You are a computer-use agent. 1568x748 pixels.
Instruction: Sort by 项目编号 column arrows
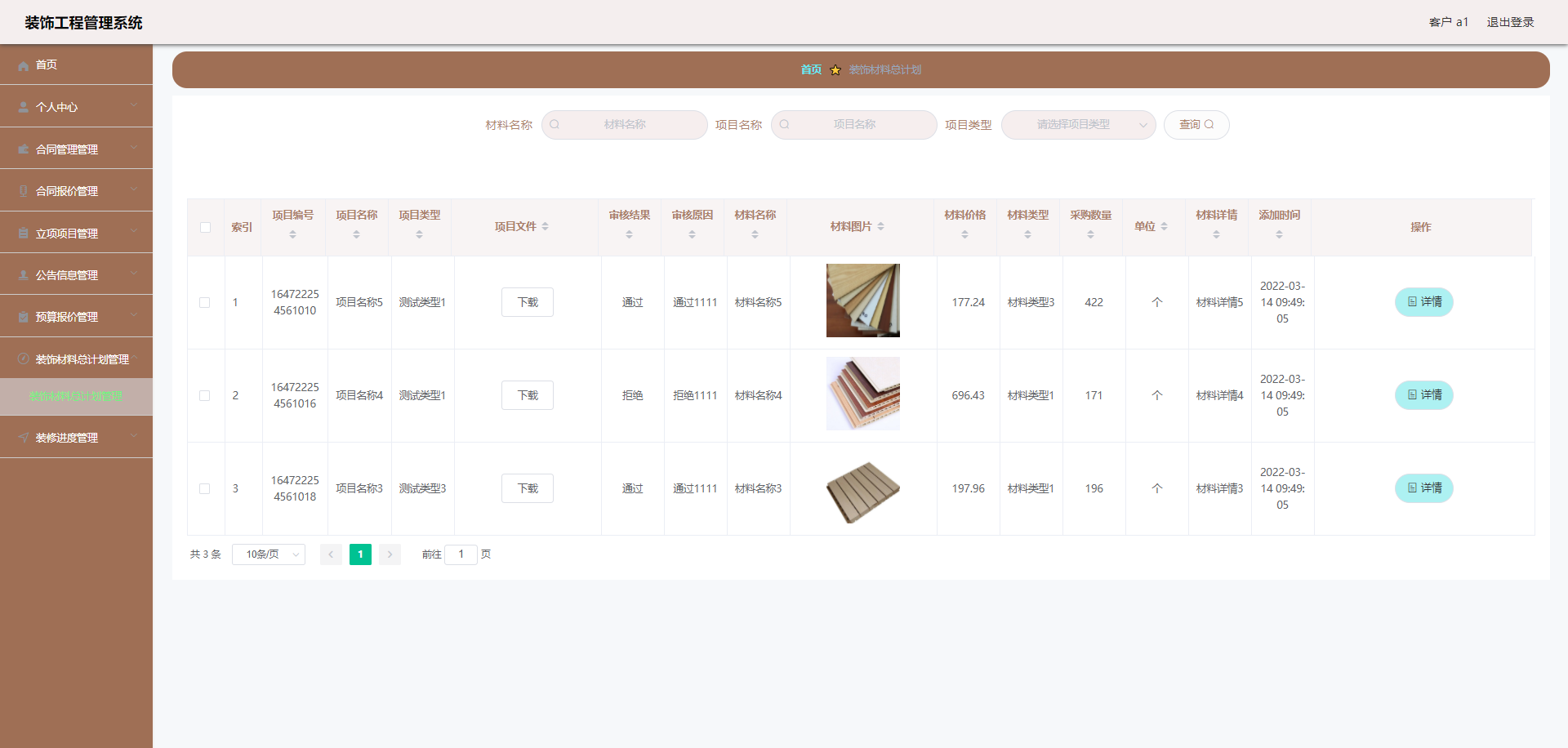[x=293, y=234]
